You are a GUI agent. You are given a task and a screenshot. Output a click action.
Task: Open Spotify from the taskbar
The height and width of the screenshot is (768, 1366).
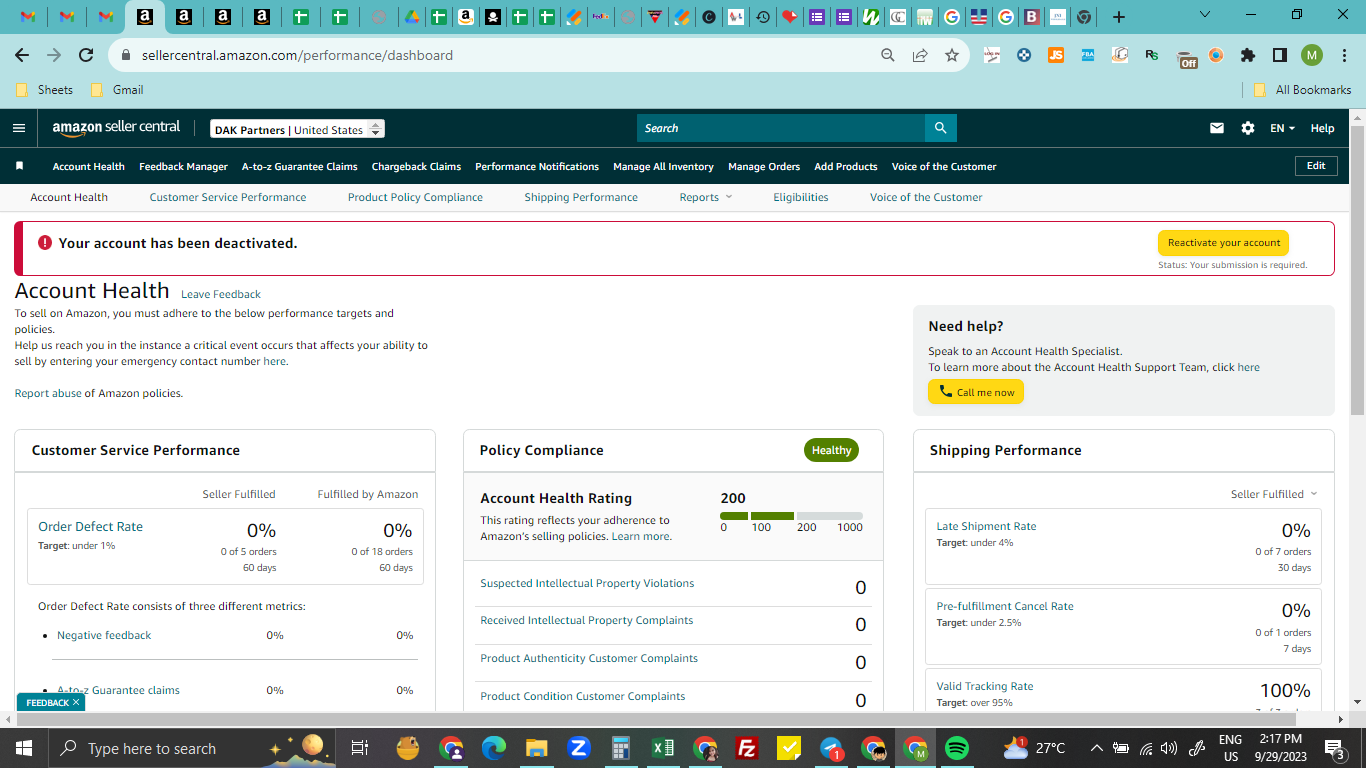956,748
